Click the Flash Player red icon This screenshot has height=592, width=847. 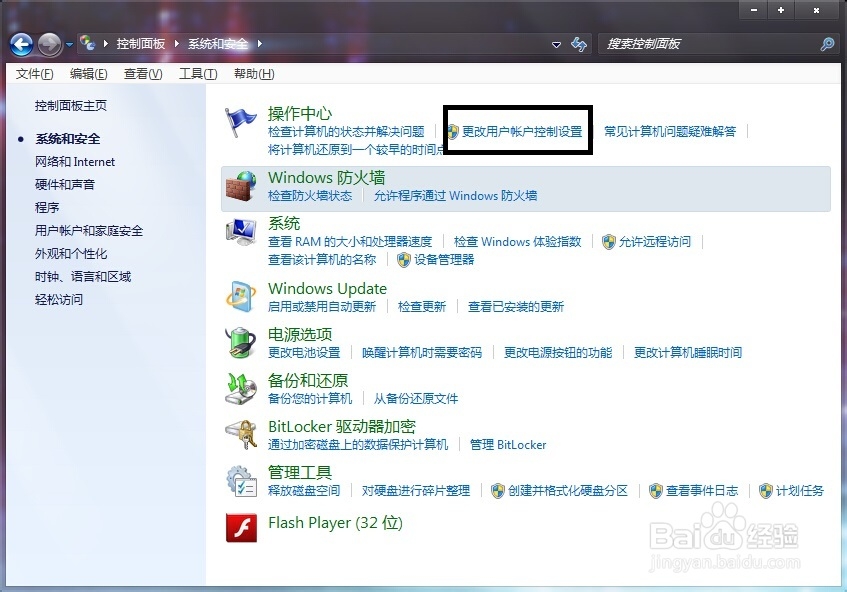pos(241,527)
